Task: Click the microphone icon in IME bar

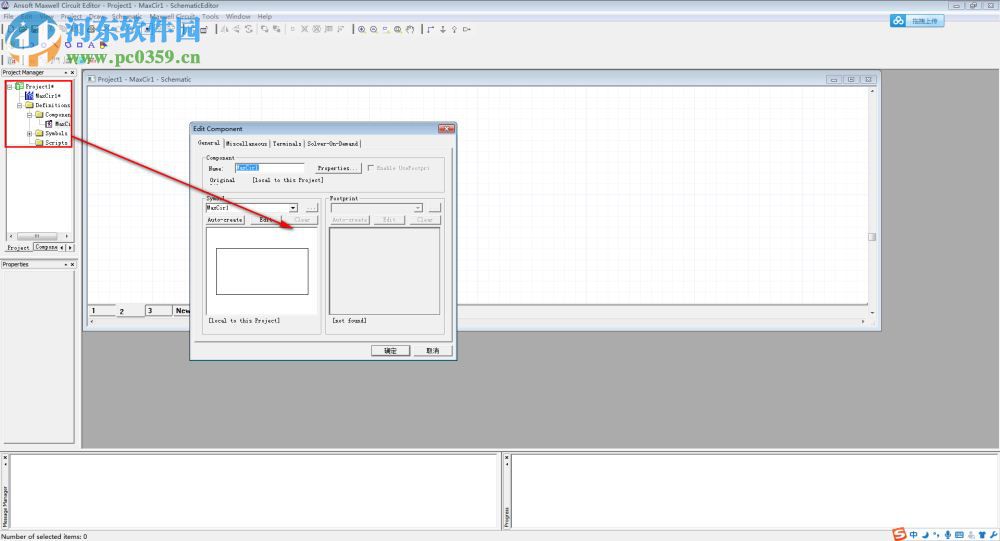Action: 948,535
